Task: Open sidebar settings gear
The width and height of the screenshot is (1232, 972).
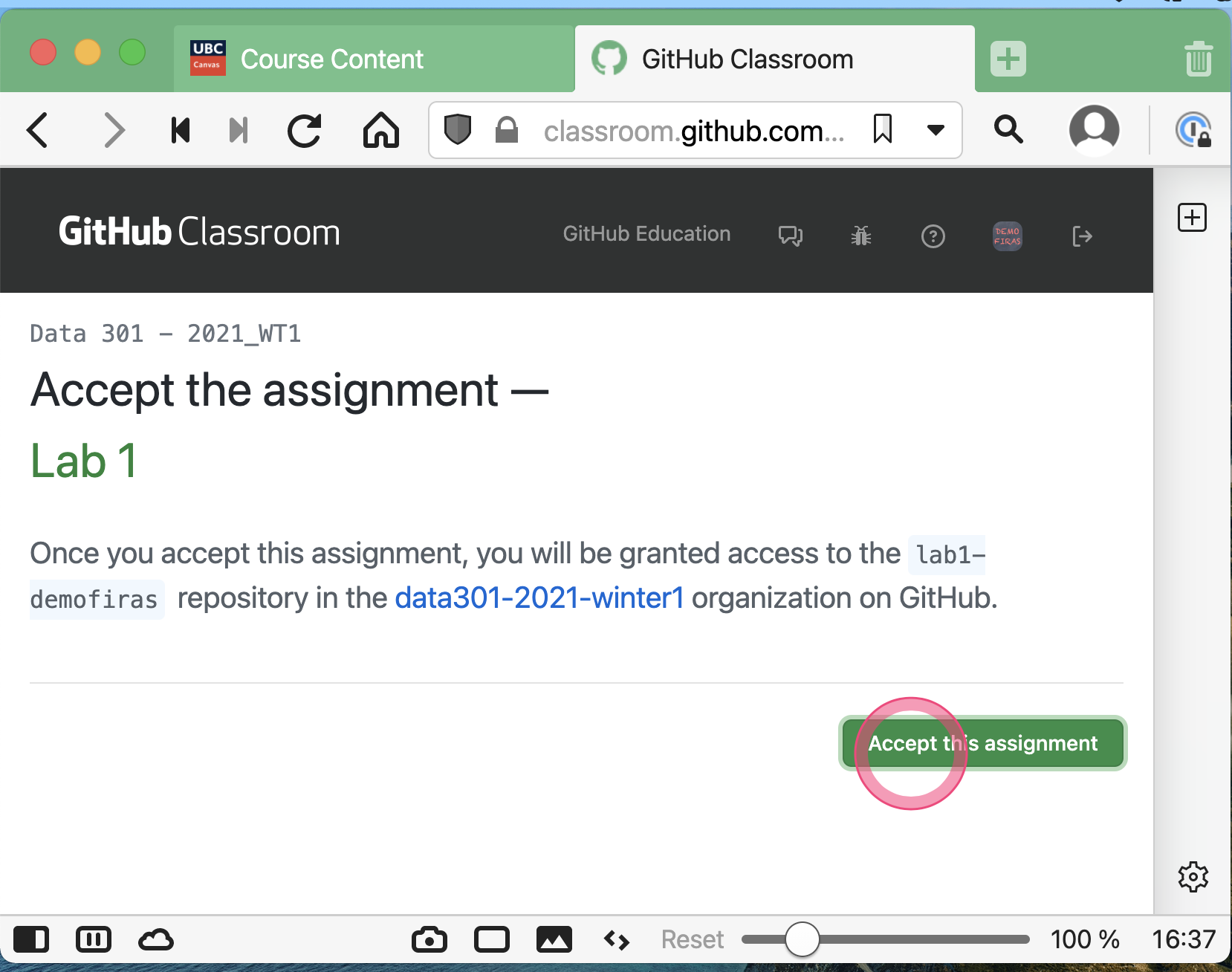Action: (x=1193, y=877)
